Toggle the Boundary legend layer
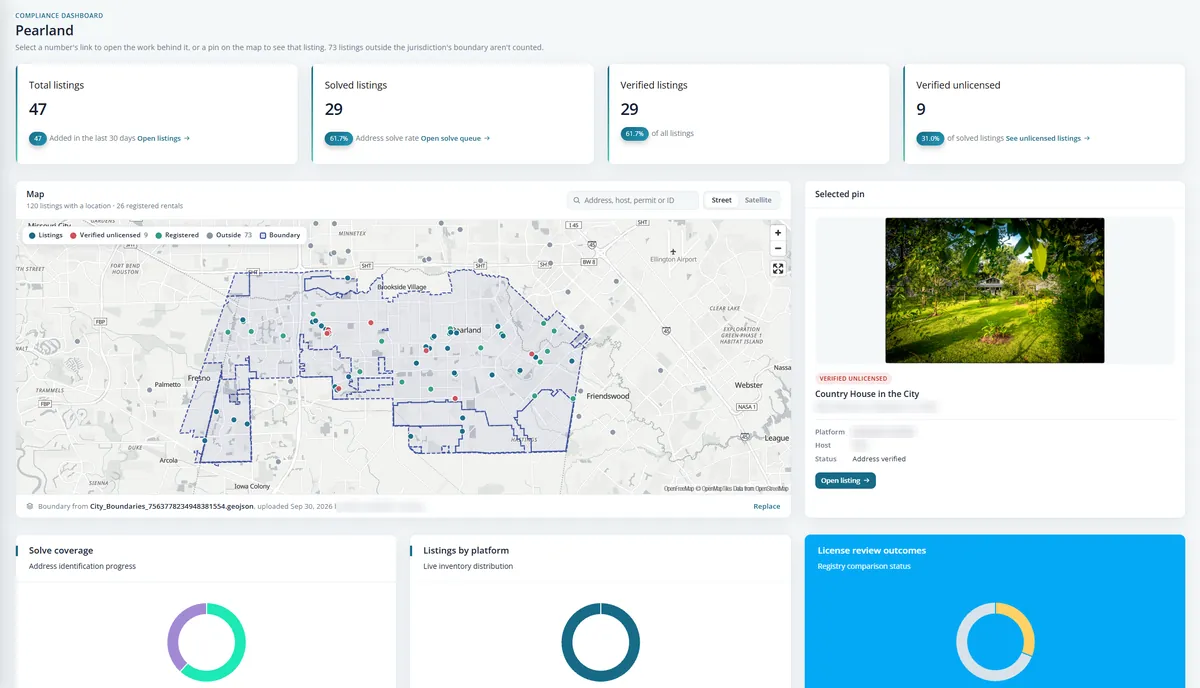 pos(279,235)
